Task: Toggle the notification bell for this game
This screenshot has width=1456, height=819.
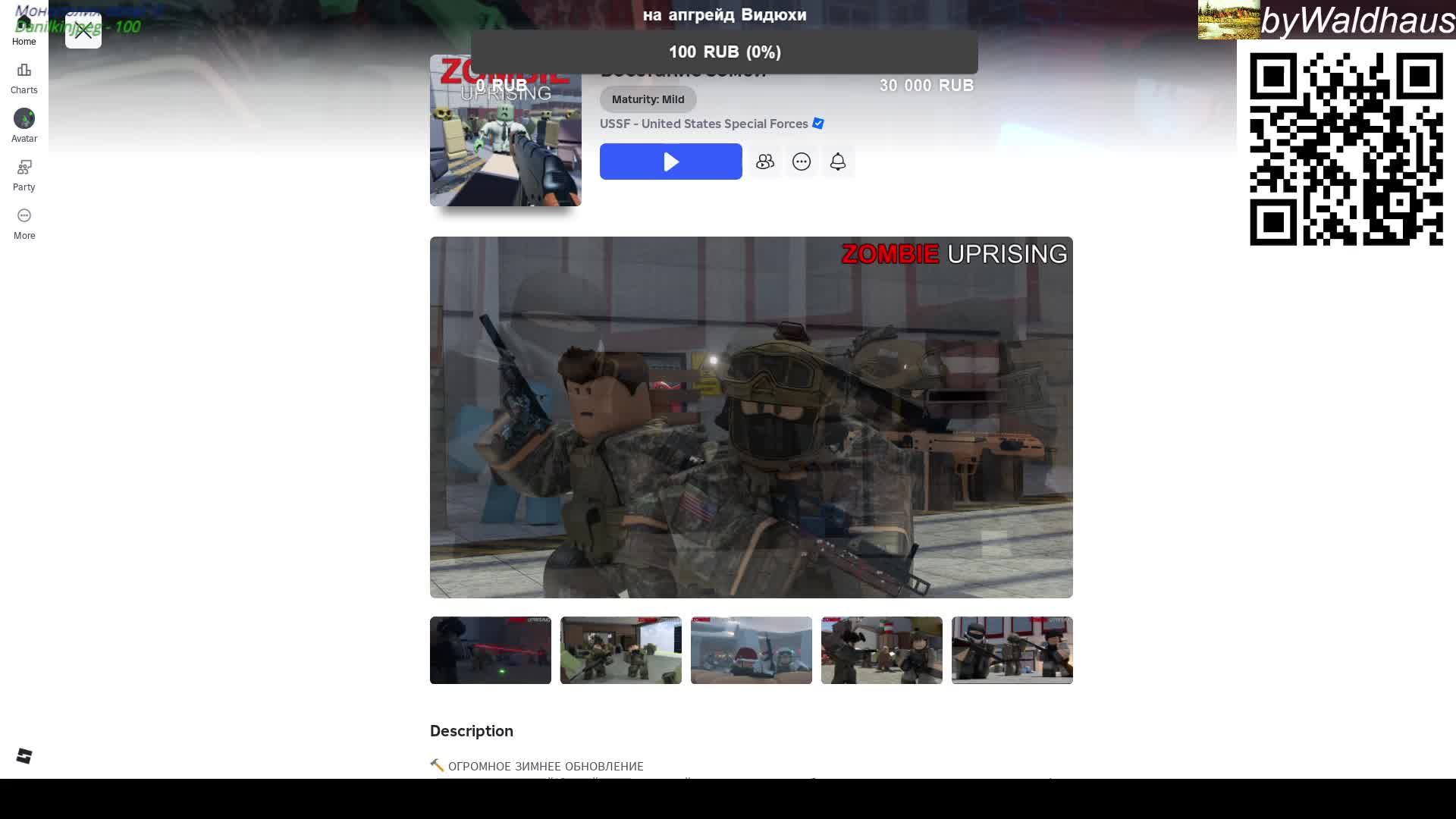Action: coord(838,162)
